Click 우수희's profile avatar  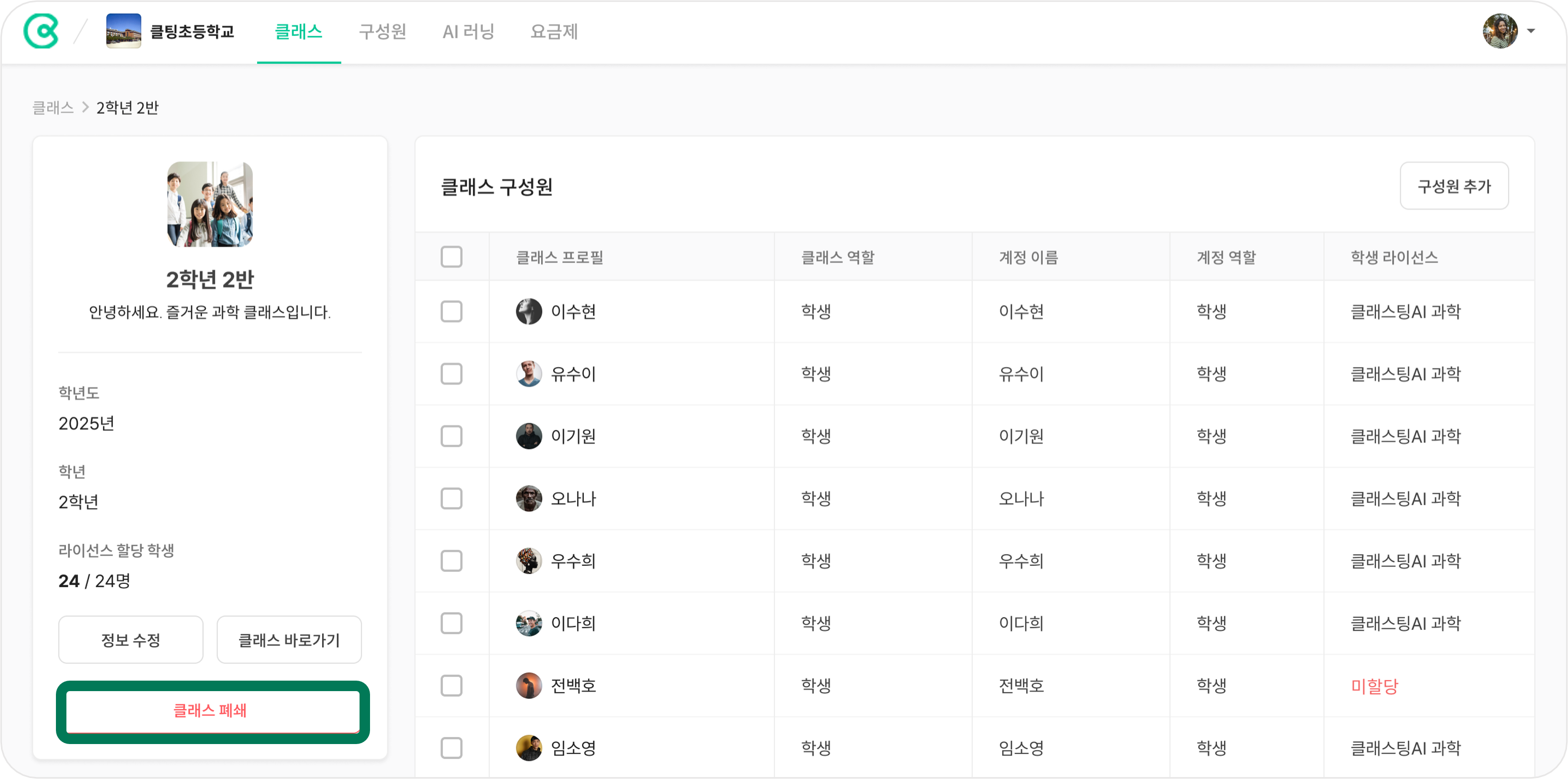pyautogui.click(x=529, y=560)
